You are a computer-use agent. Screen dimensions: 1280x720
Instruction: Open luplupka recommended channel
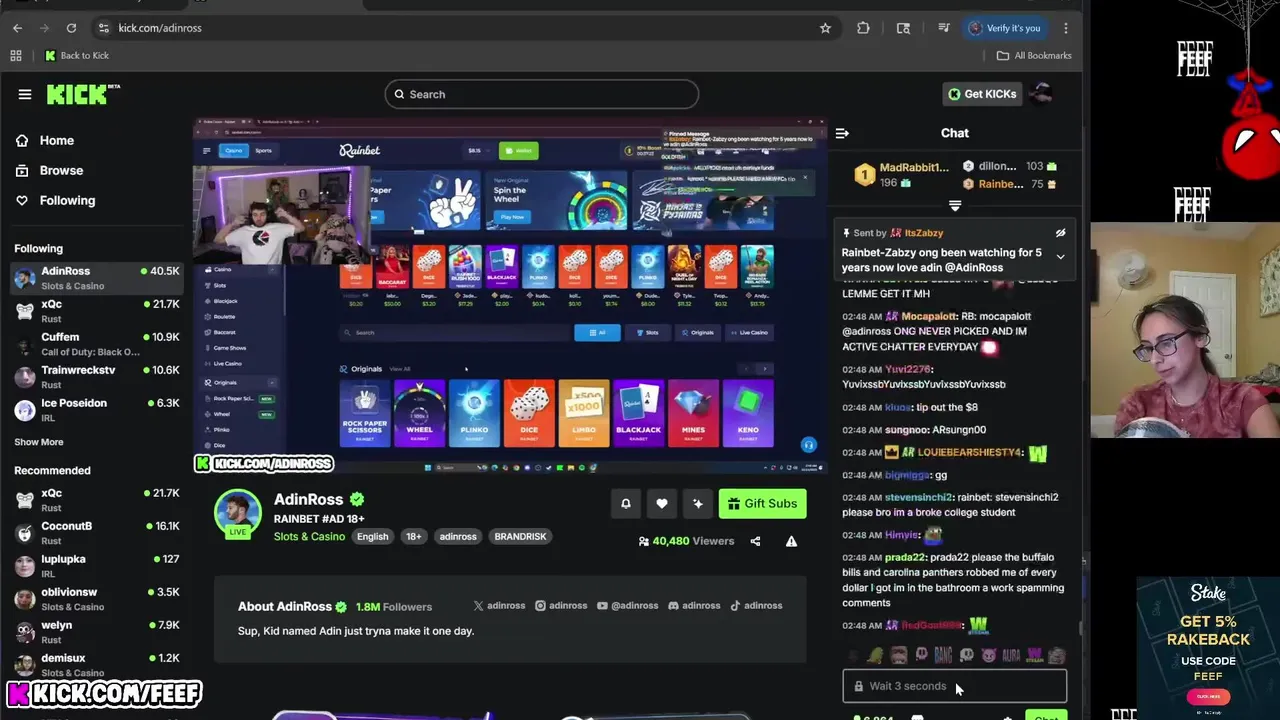point(97,566)
